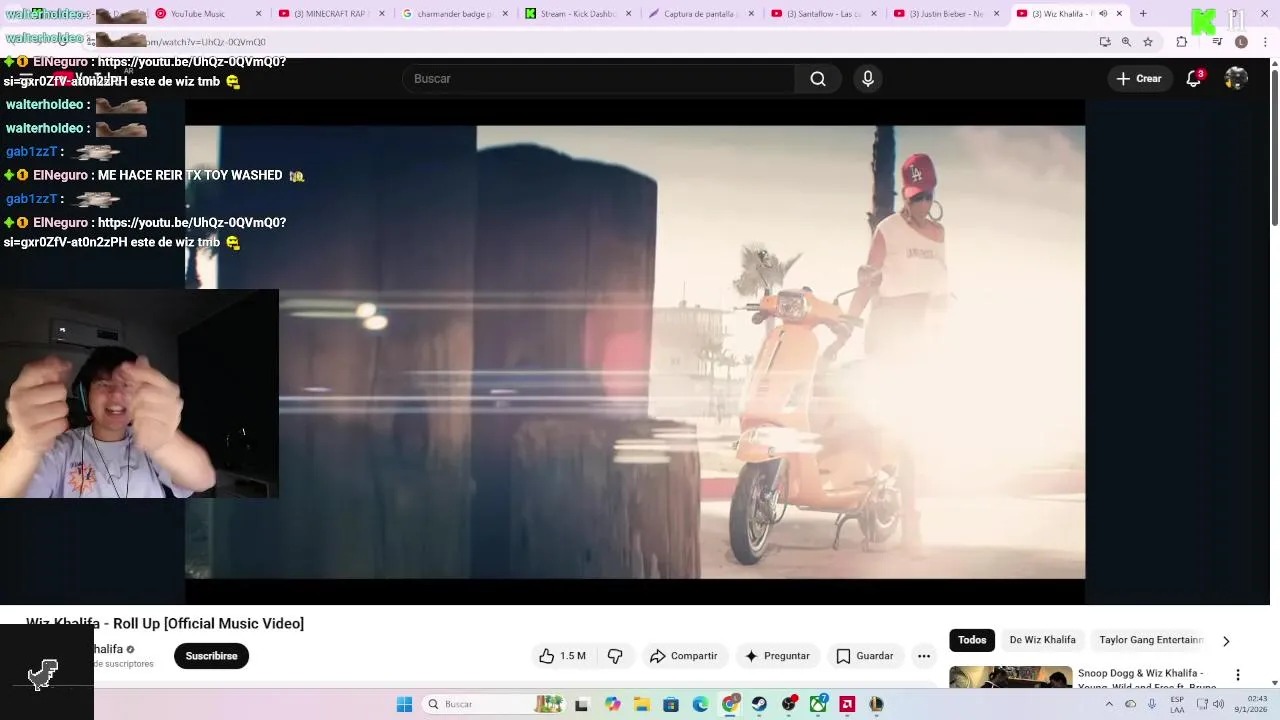Like the video with 1.5 M likes
This screenshot has height=720, width=1280.
click(x=562, y=656)
